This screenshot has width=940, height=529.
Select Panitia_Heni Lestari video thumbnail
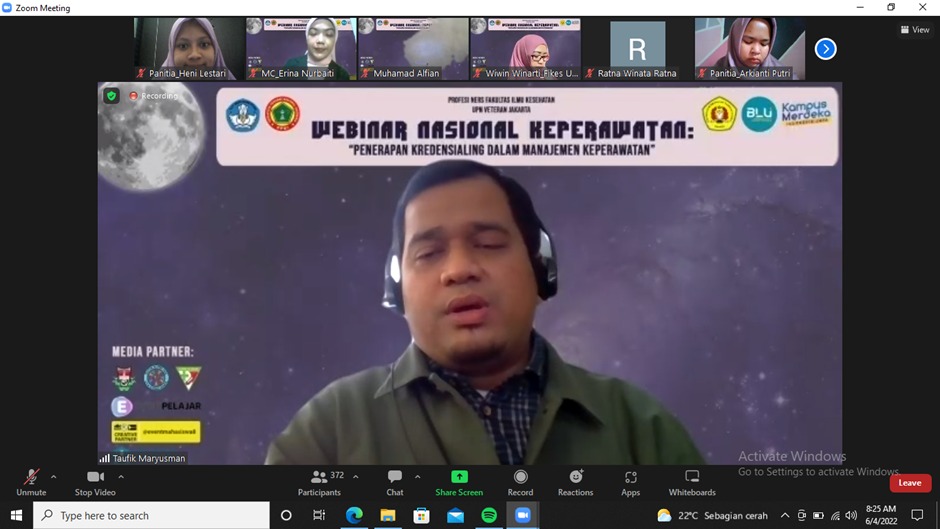point(189,48)
